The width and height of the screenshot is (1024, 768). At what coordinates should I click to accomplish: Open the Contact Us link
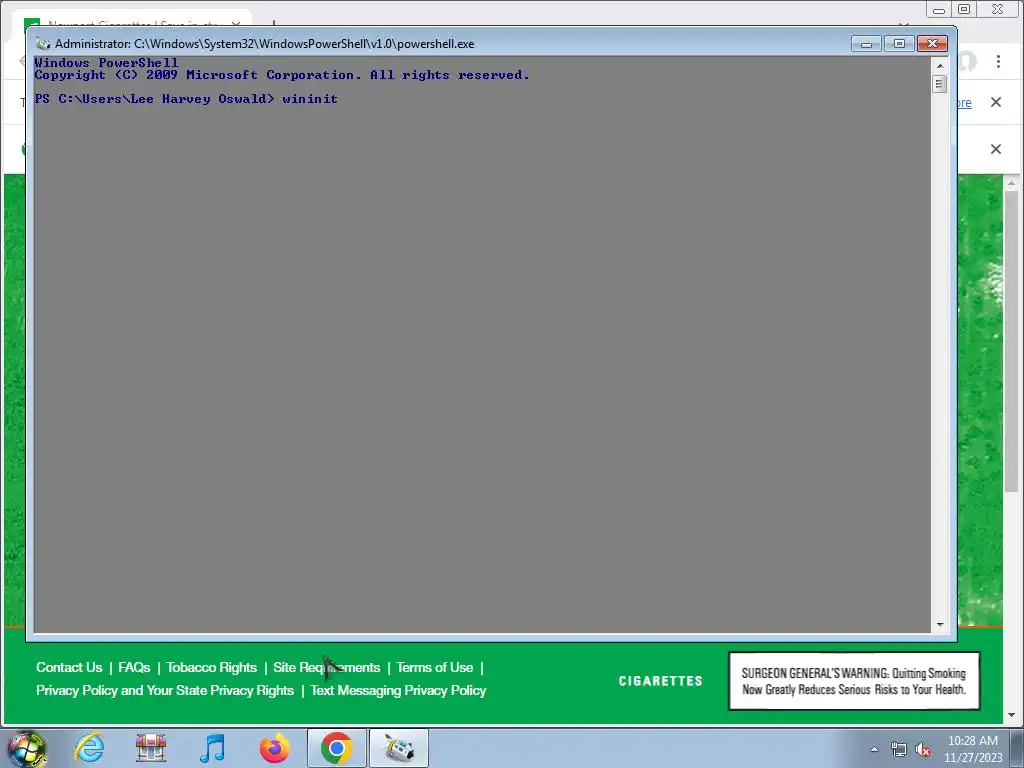[x=69, y=667]
